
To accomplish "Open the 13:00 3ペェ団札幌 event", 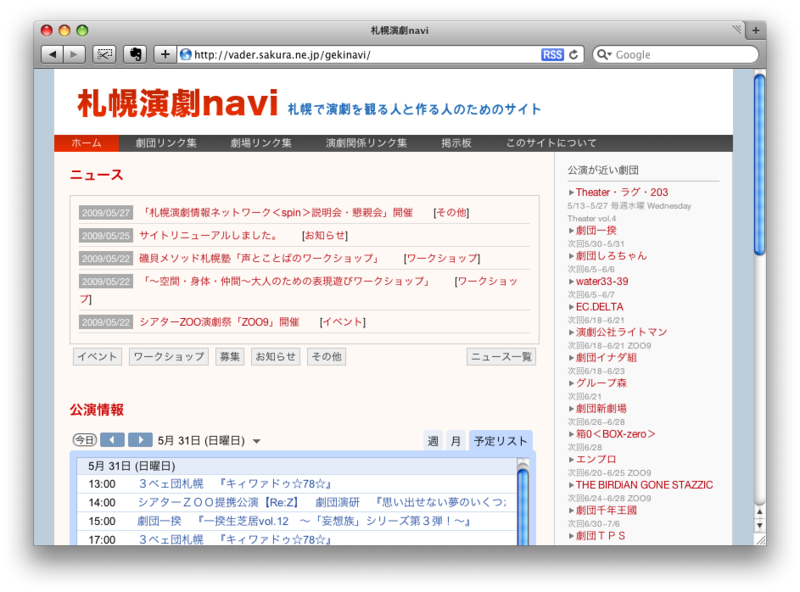I will tap(235, 484).
